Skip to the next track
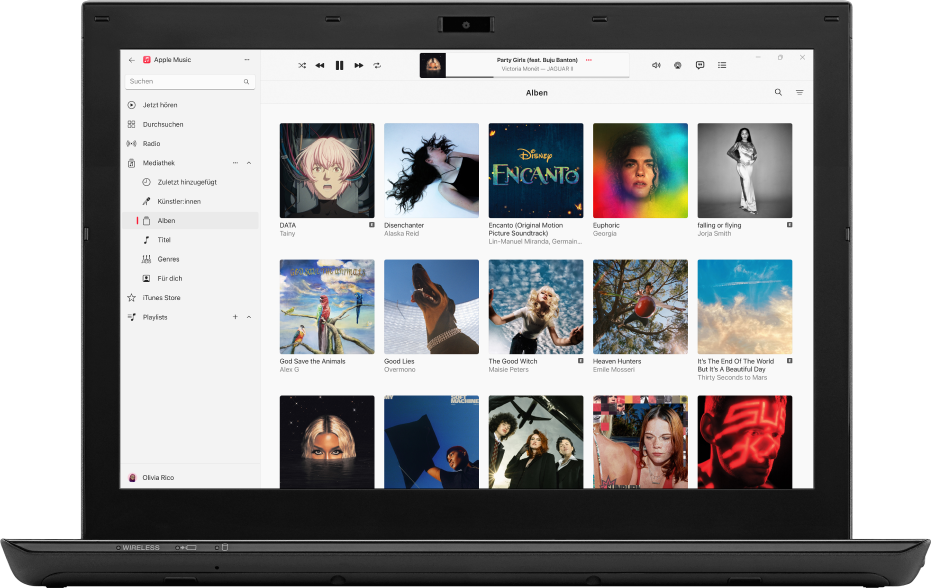This screenshot has height=588, width=931. coord(358,65)
